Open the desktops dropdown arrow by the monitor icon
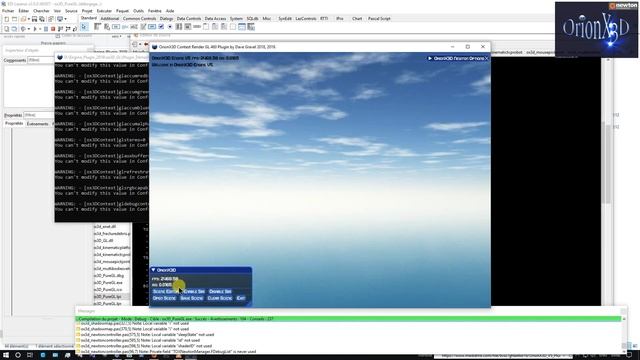This screenshot has width=640, height=360. click(65, 19)
